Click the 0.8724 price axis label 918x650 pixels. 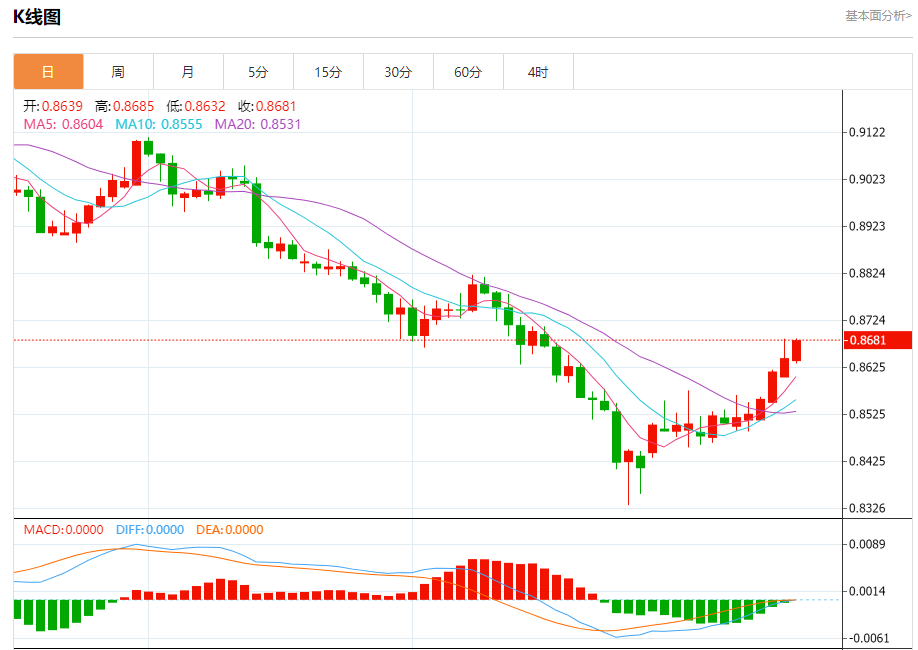pos(867,320)
